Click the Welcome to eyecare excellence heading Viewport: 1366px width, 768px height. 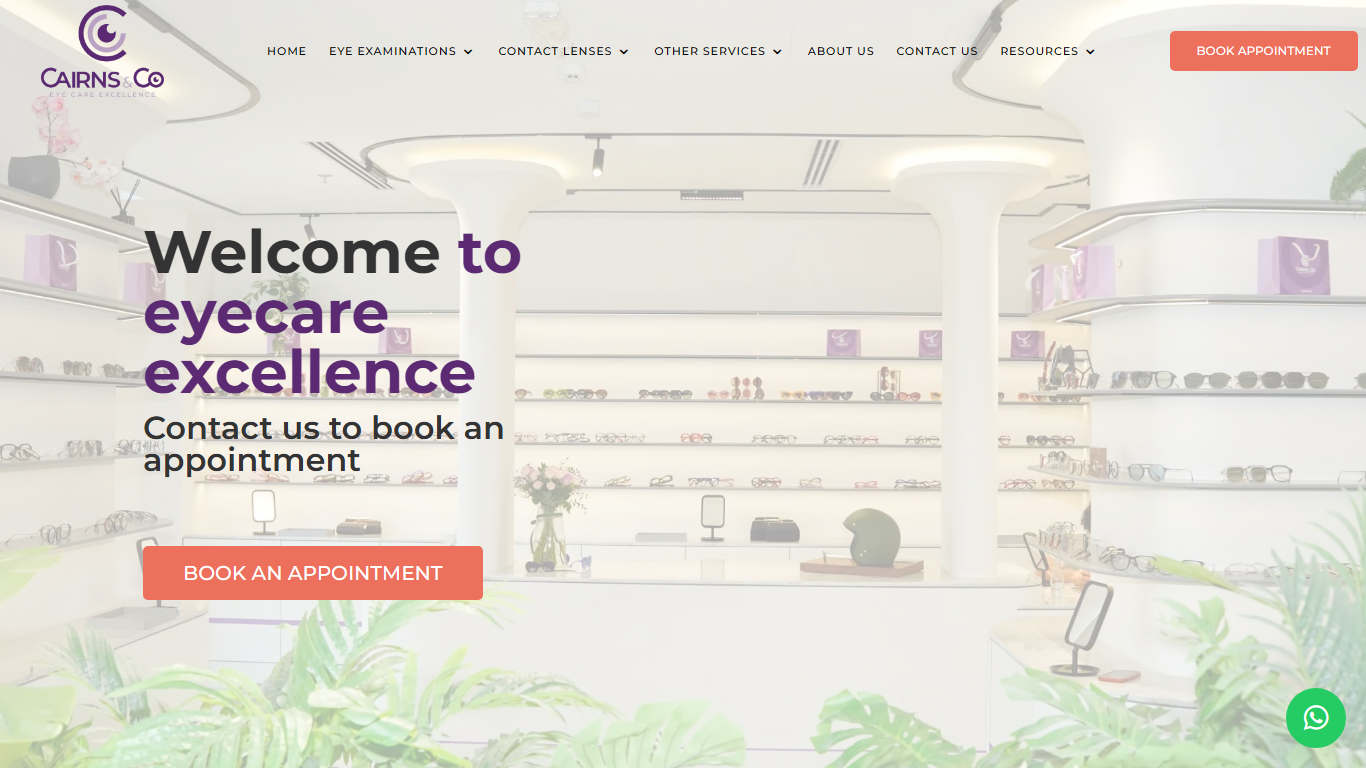[x=333, y=311]
